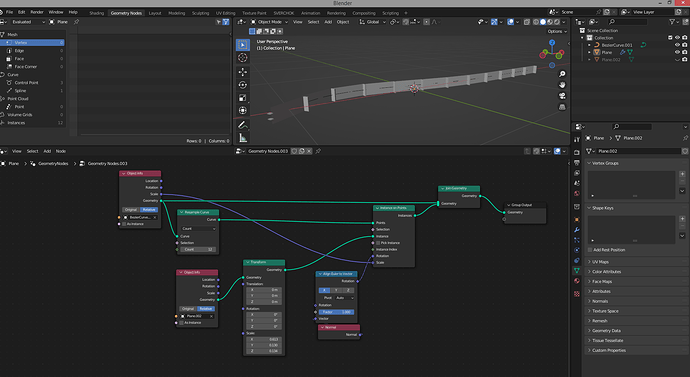Image resolution: width=690 pixels, height=377 pixels.
Task: Open the Tool properties tab icon
Action: coord(576,139)
